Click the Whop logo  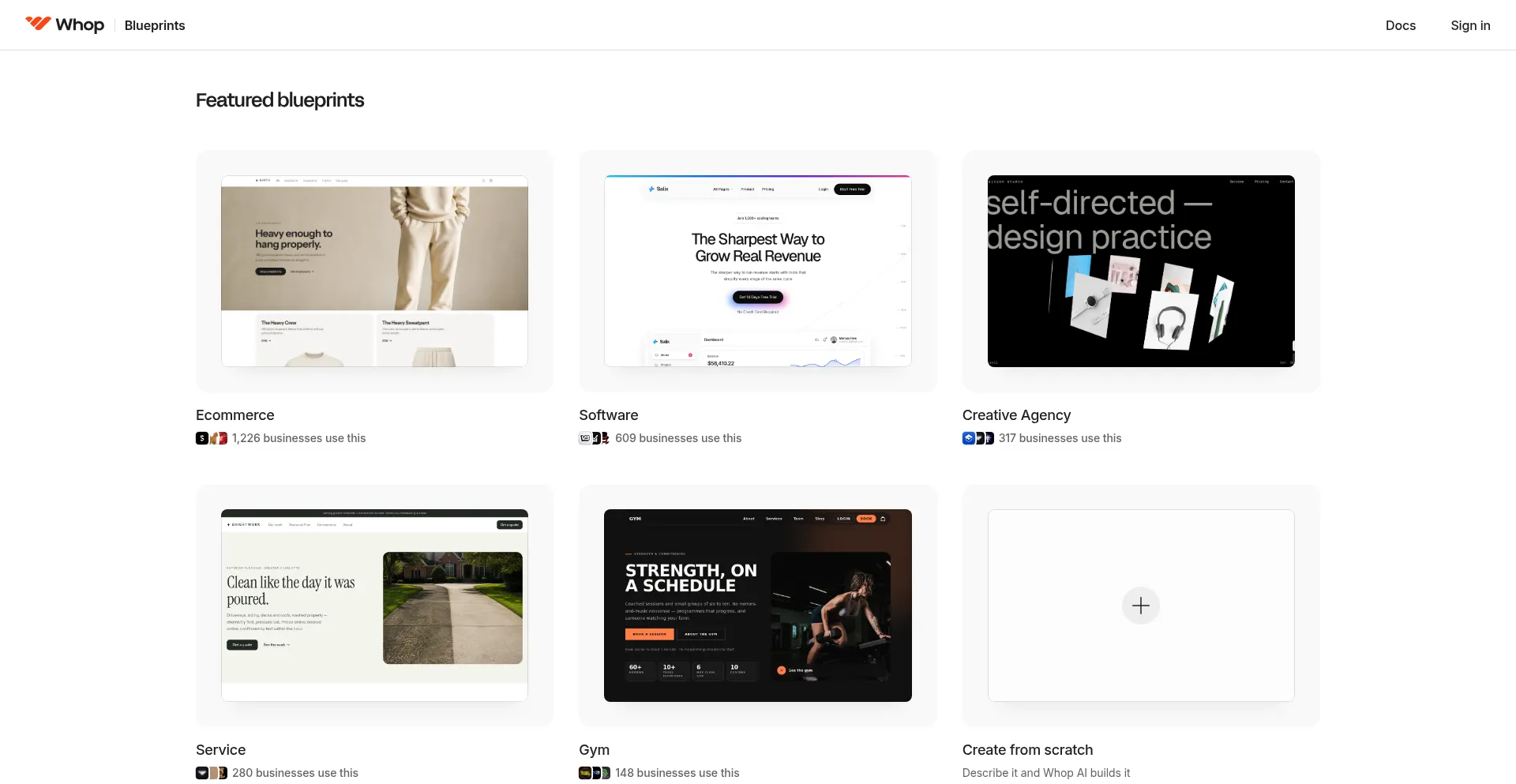click(x=65, y=24)
